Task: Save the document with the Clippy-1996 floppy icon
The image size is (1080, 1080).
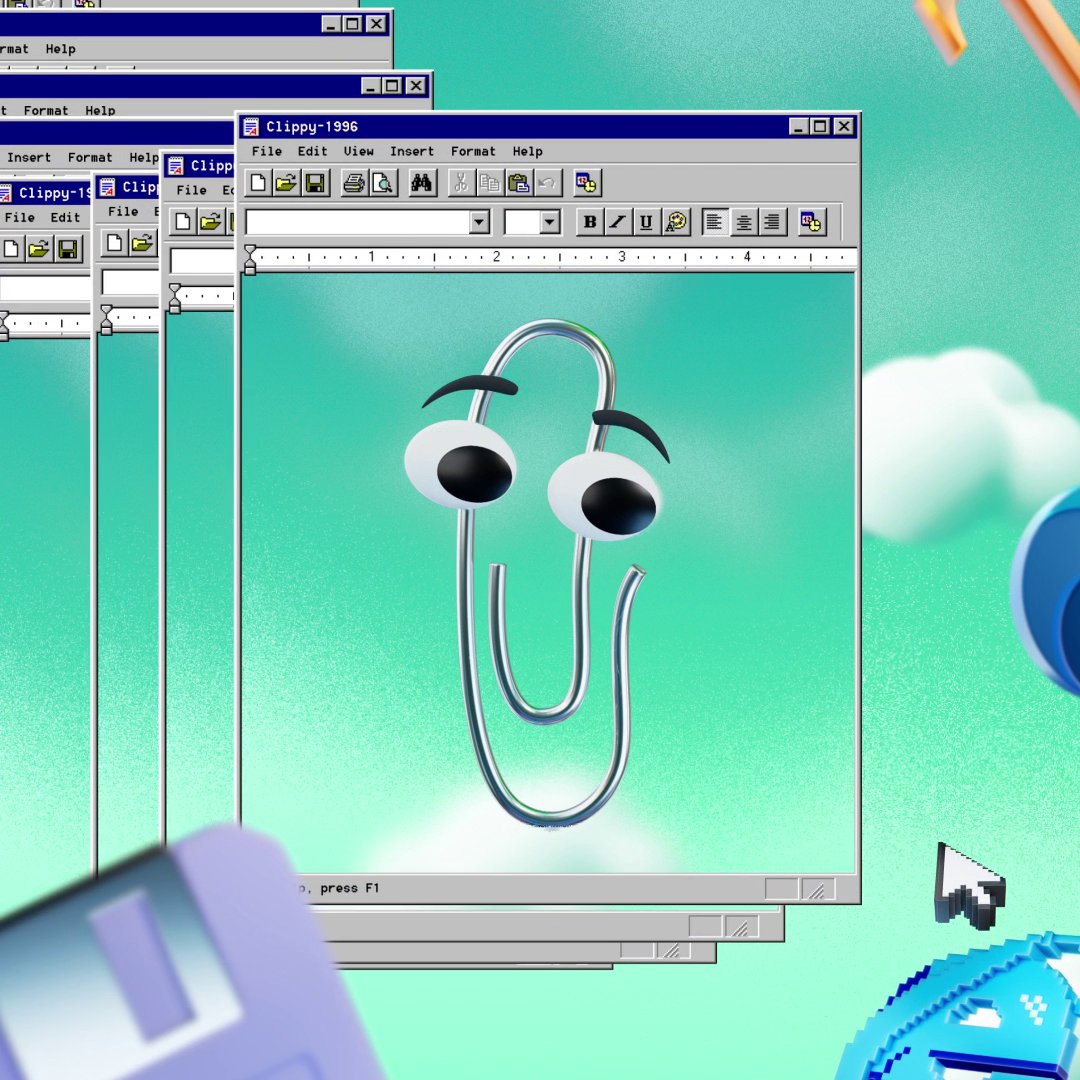Action: tap(315, 183)
